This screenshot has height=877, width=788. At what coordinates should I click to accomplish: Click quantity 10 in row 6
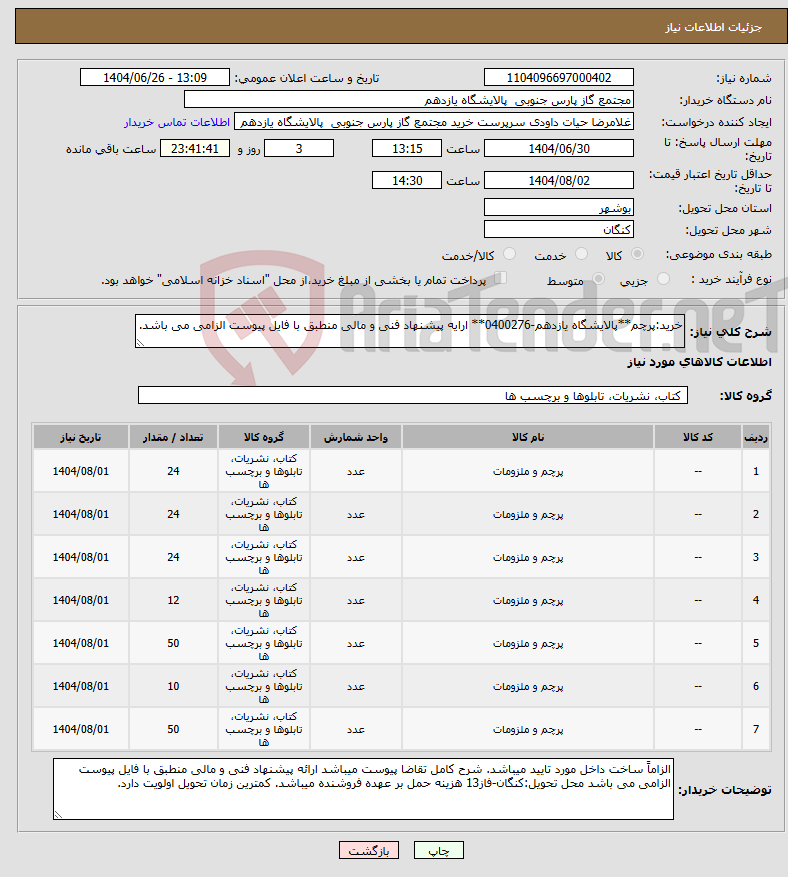(x=173, y=686)
